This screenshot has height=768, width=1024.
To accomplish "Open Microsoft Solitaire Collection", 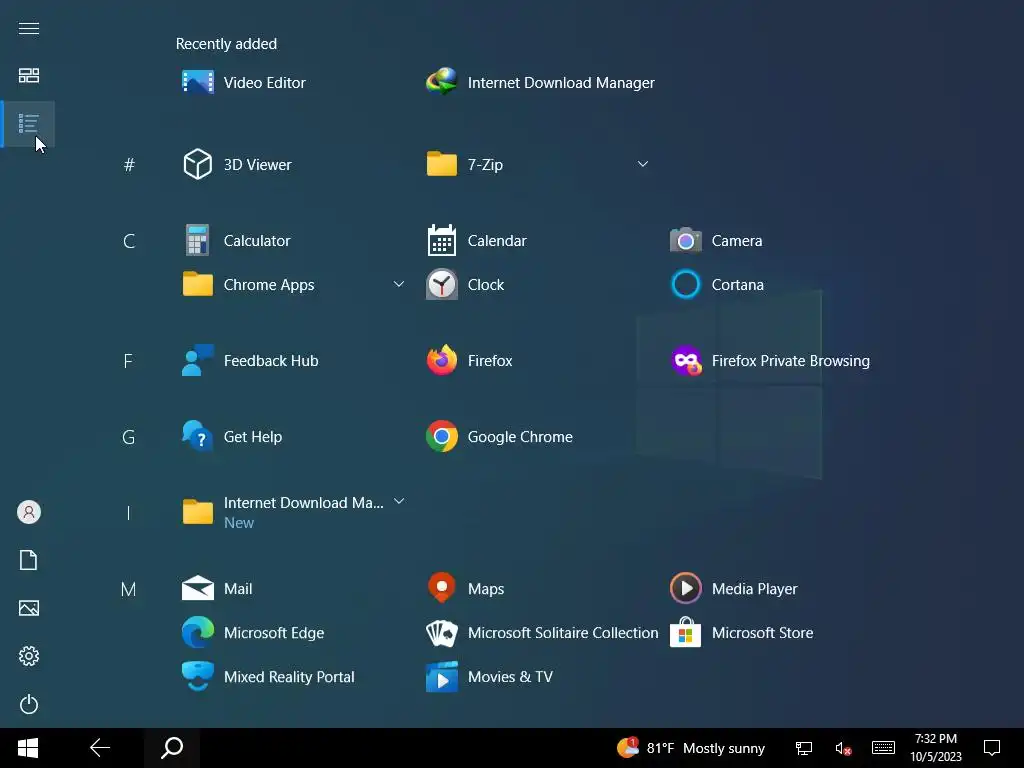I will (542, 633).
